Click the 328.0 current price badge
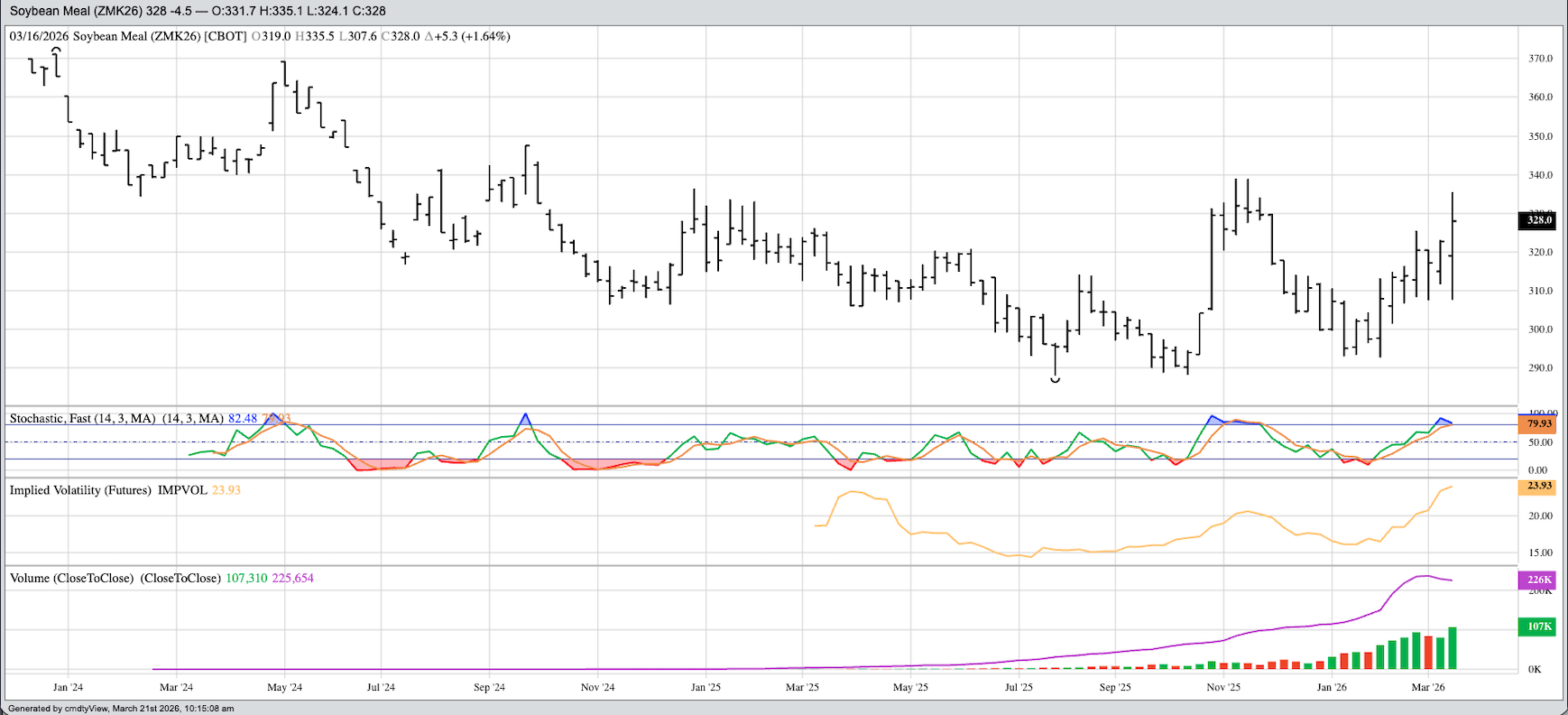1568x715 pixels. click(1538, 220)
